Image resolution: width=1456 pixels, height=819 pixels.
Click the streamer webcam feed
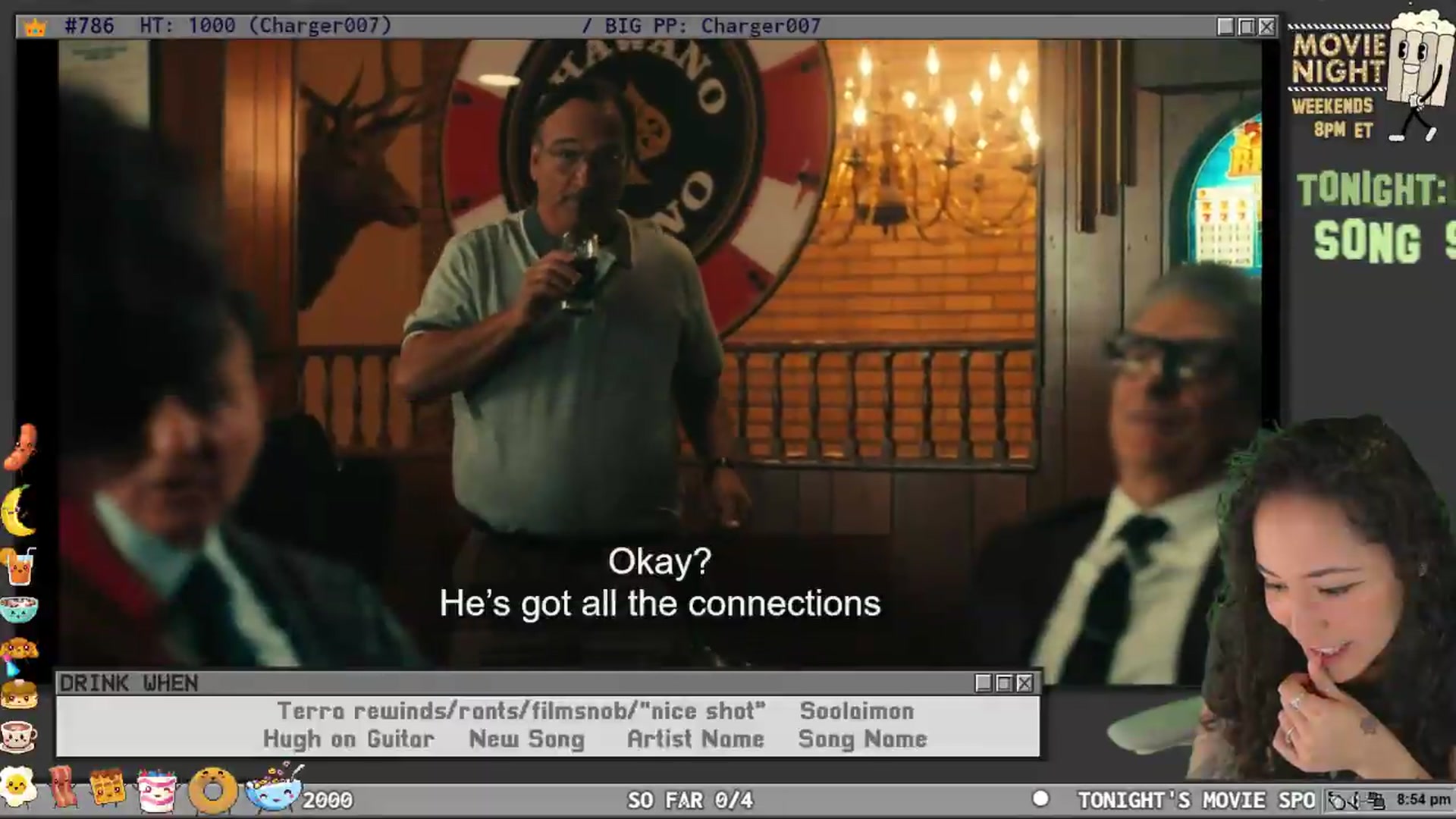point(1323,599)
